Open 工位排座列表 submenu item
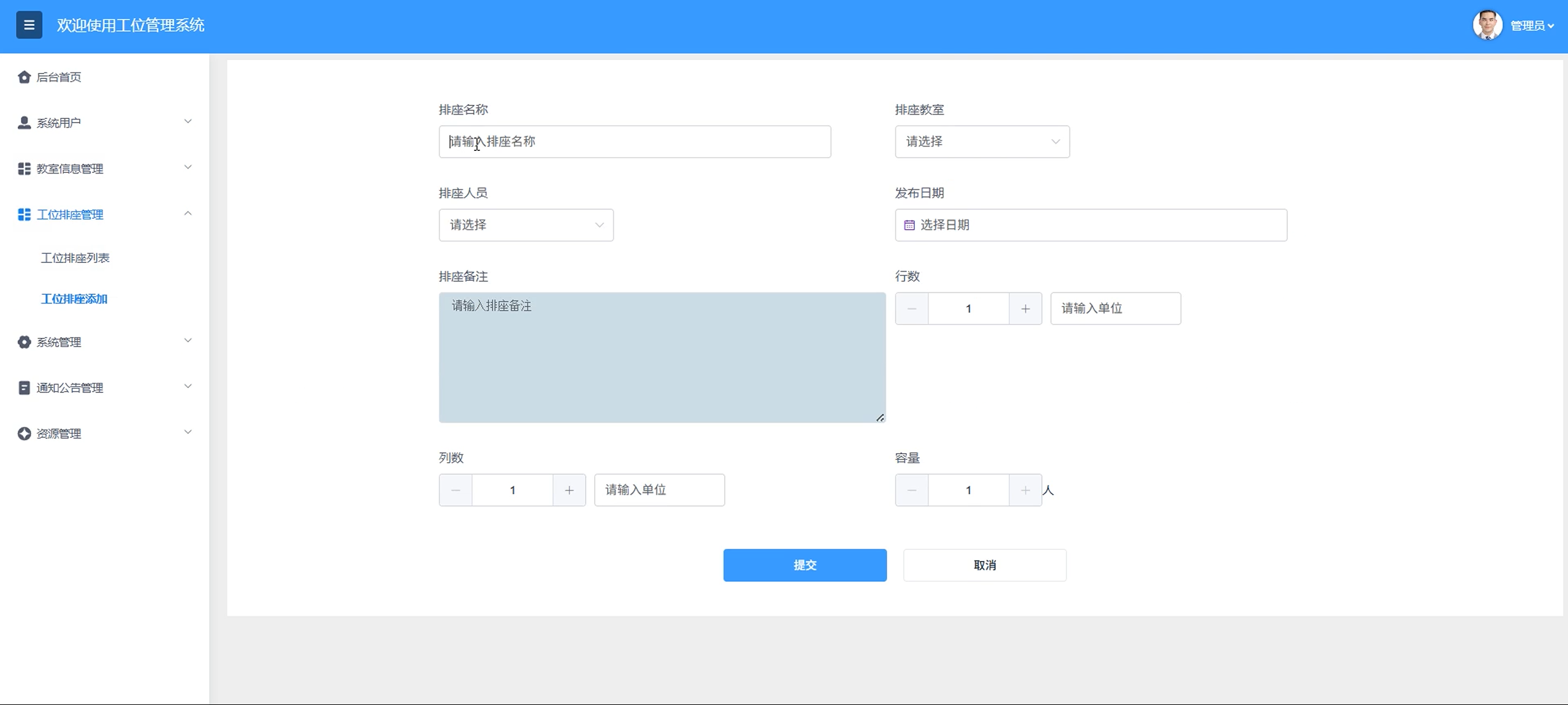1568x705 pixels. click(75, 258)
